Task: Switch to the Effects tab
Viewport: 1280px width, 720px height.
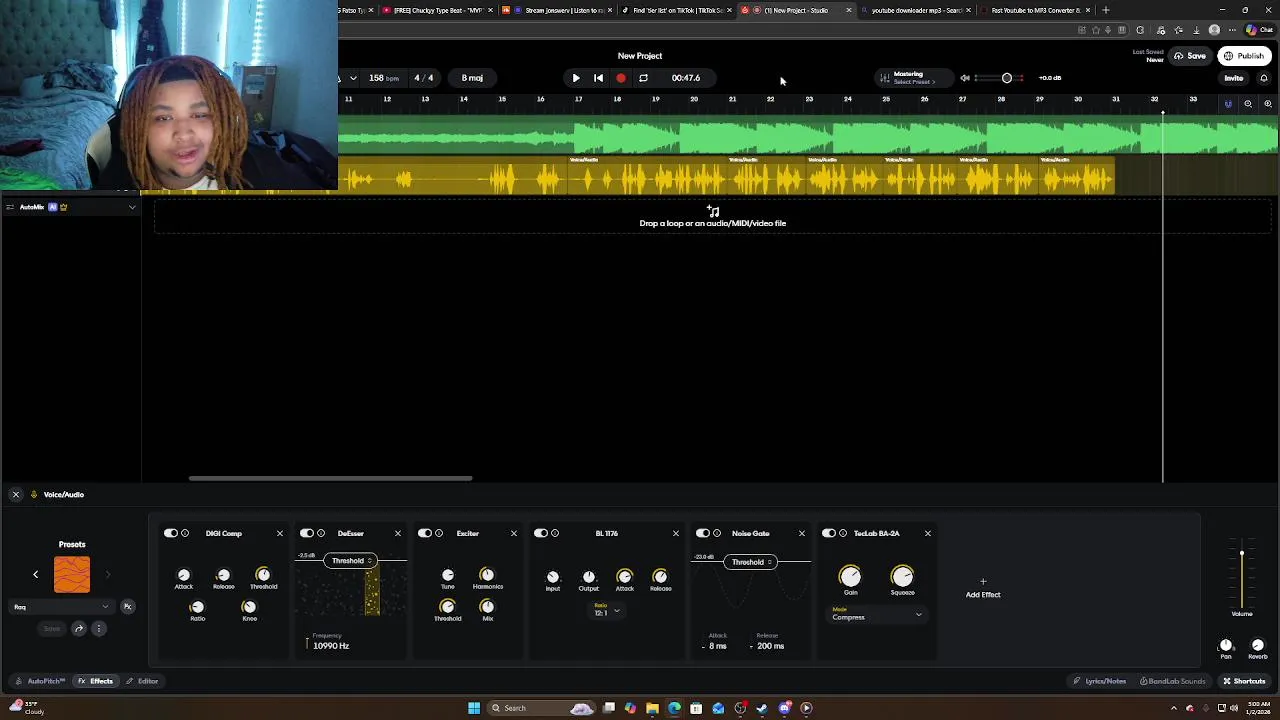Action: click(96, 681)
